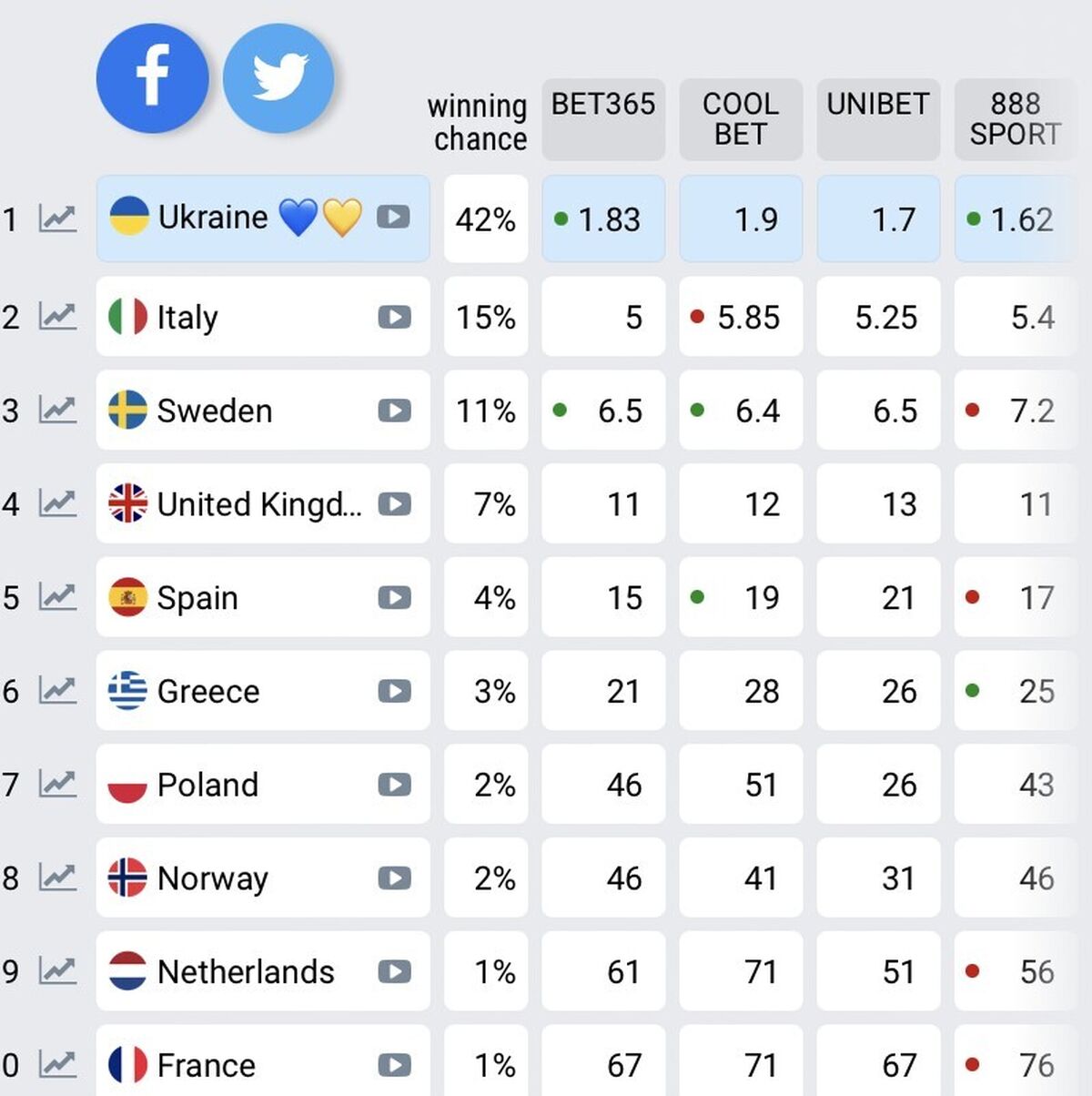Select the UNIBET column header

[x=878, y=118]
